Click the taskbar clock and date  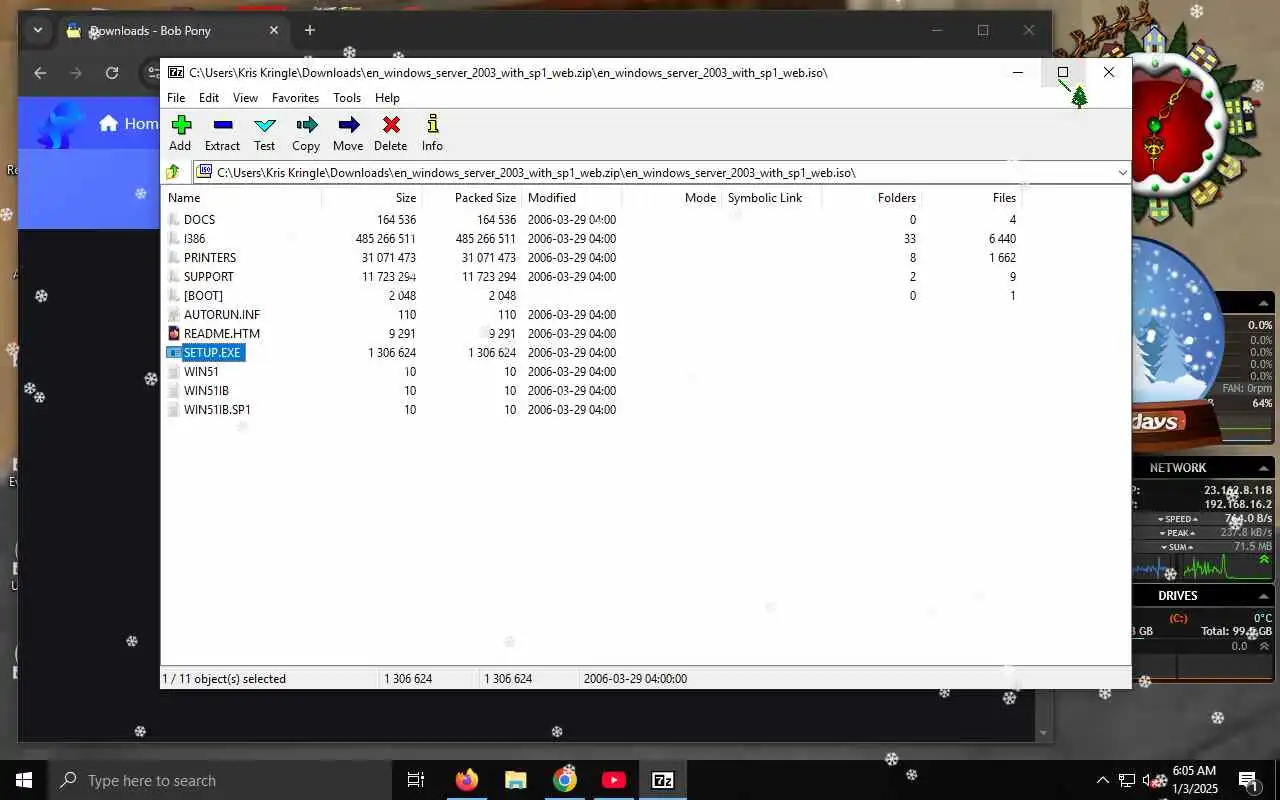1194,780
